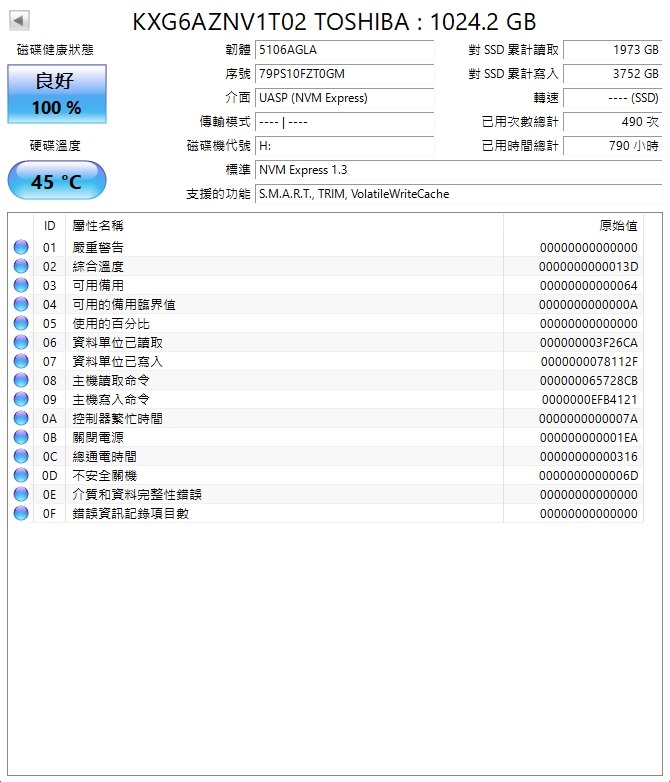Click the status orb for 05 使用的百分比
This screenshot has height=782, width=670.
click(x=21, y=323)
